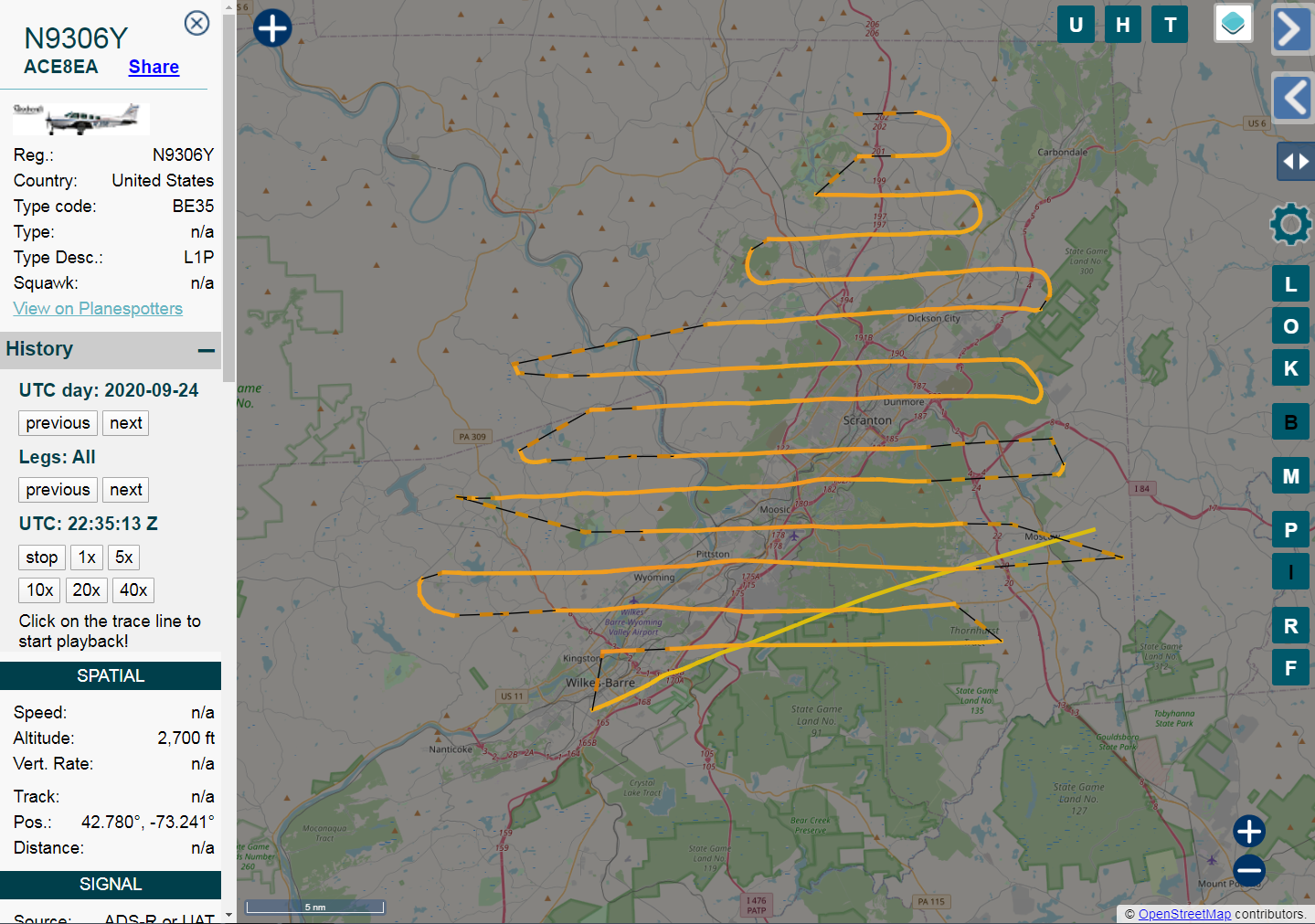The width and height of the screenshot is (1315, 924).
Task: Collapse the History section
Action: 207,350
